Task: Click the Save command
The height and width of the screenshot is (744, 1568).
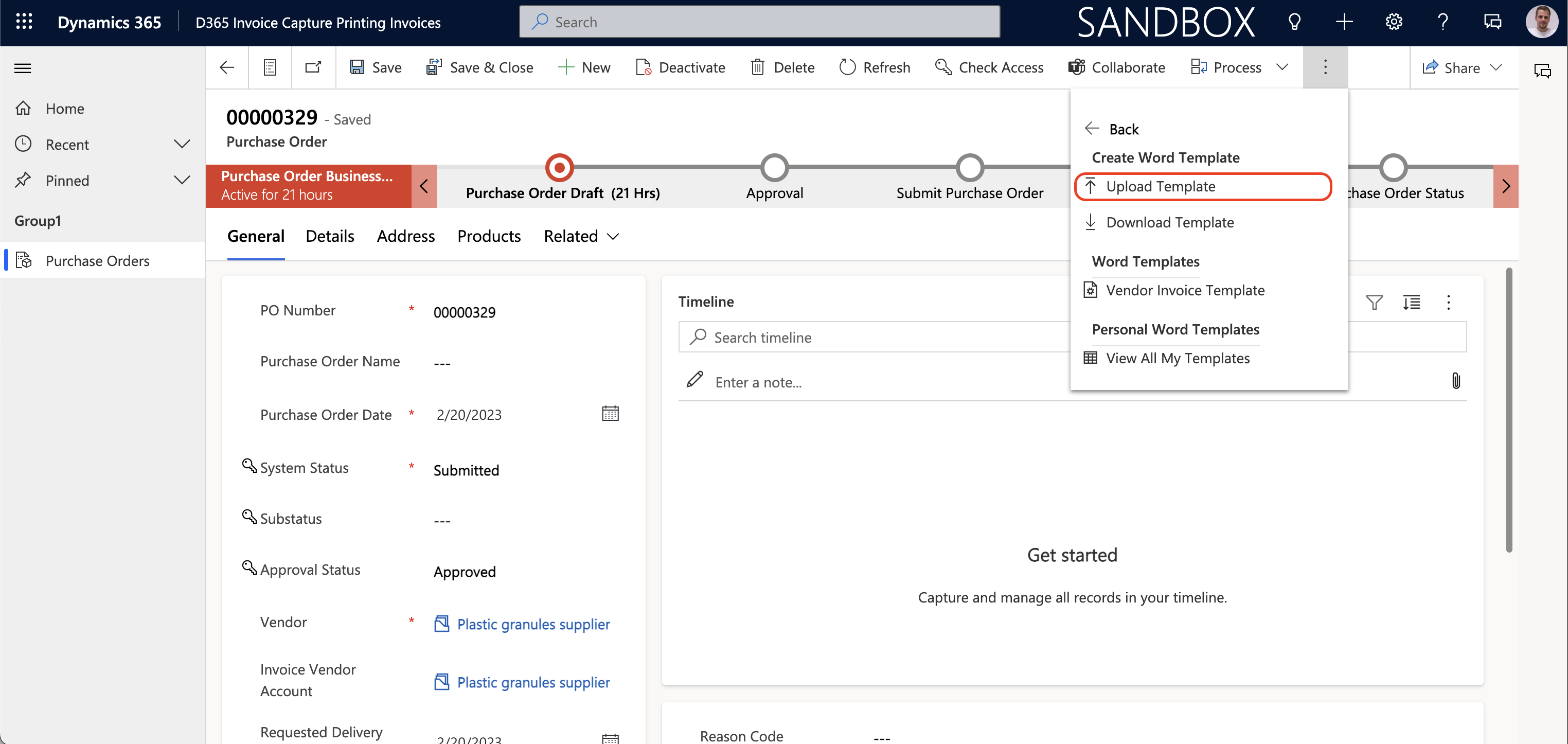Action: point(375,67)
